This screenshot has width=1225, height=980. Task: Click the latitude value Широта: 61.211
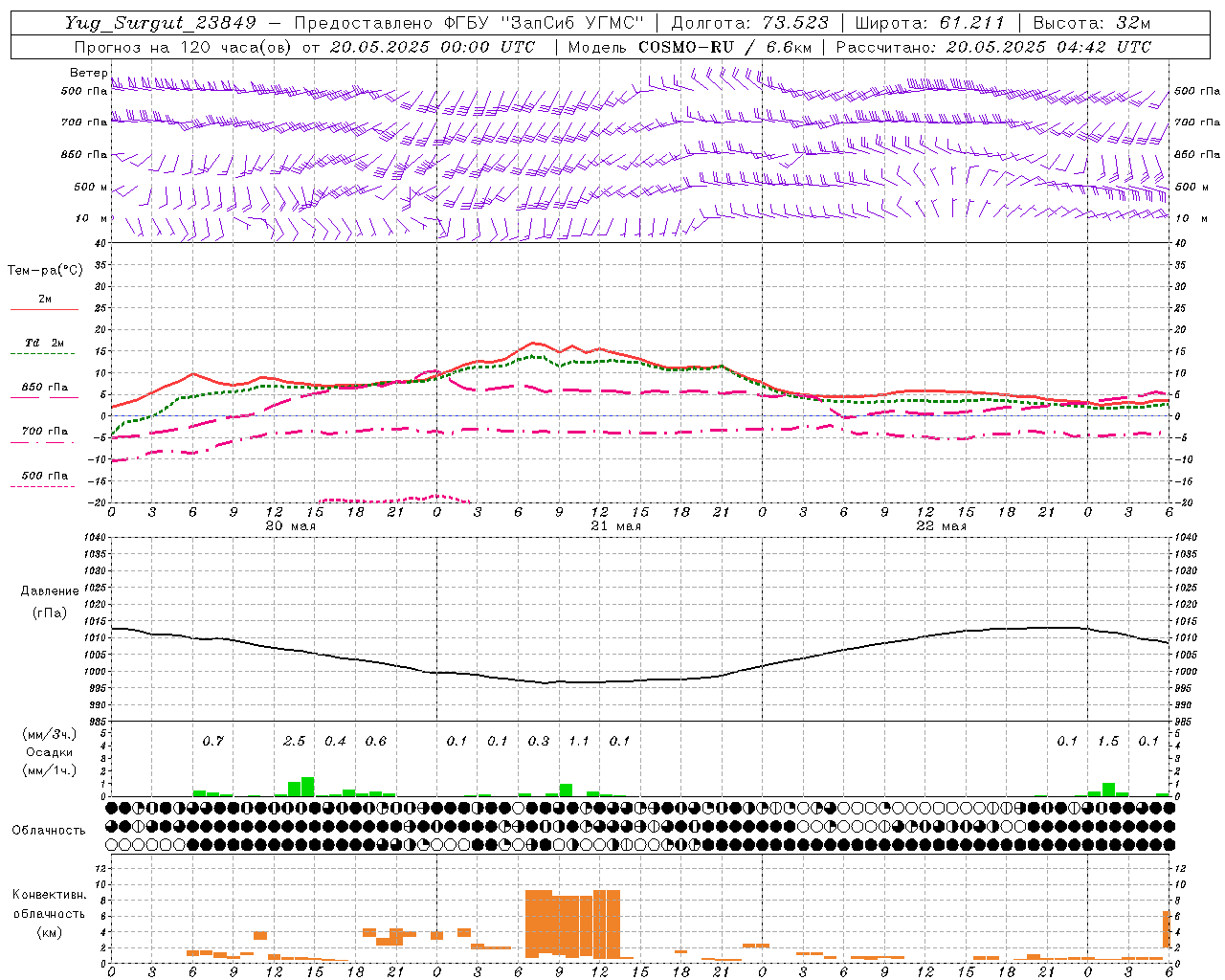930,23
